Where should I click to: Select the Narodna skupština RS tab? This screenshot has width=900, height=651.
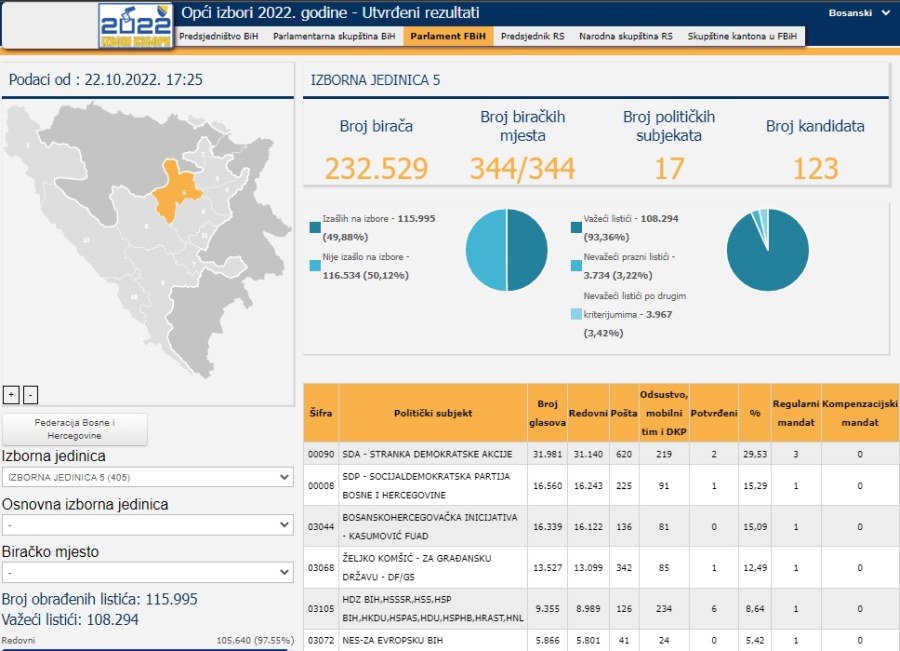[625, 36]
